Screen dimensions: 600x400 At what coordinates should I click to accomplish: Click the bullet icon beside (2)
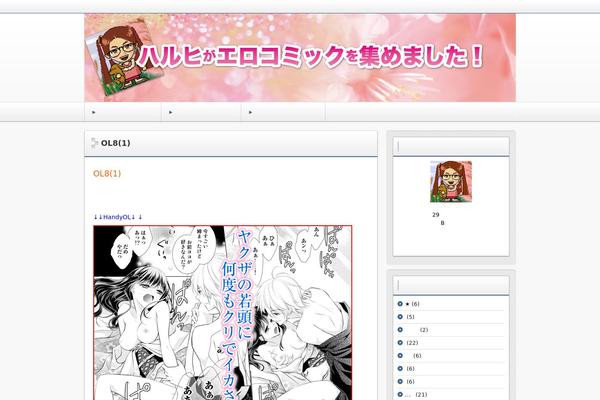(x=400, y=330)
